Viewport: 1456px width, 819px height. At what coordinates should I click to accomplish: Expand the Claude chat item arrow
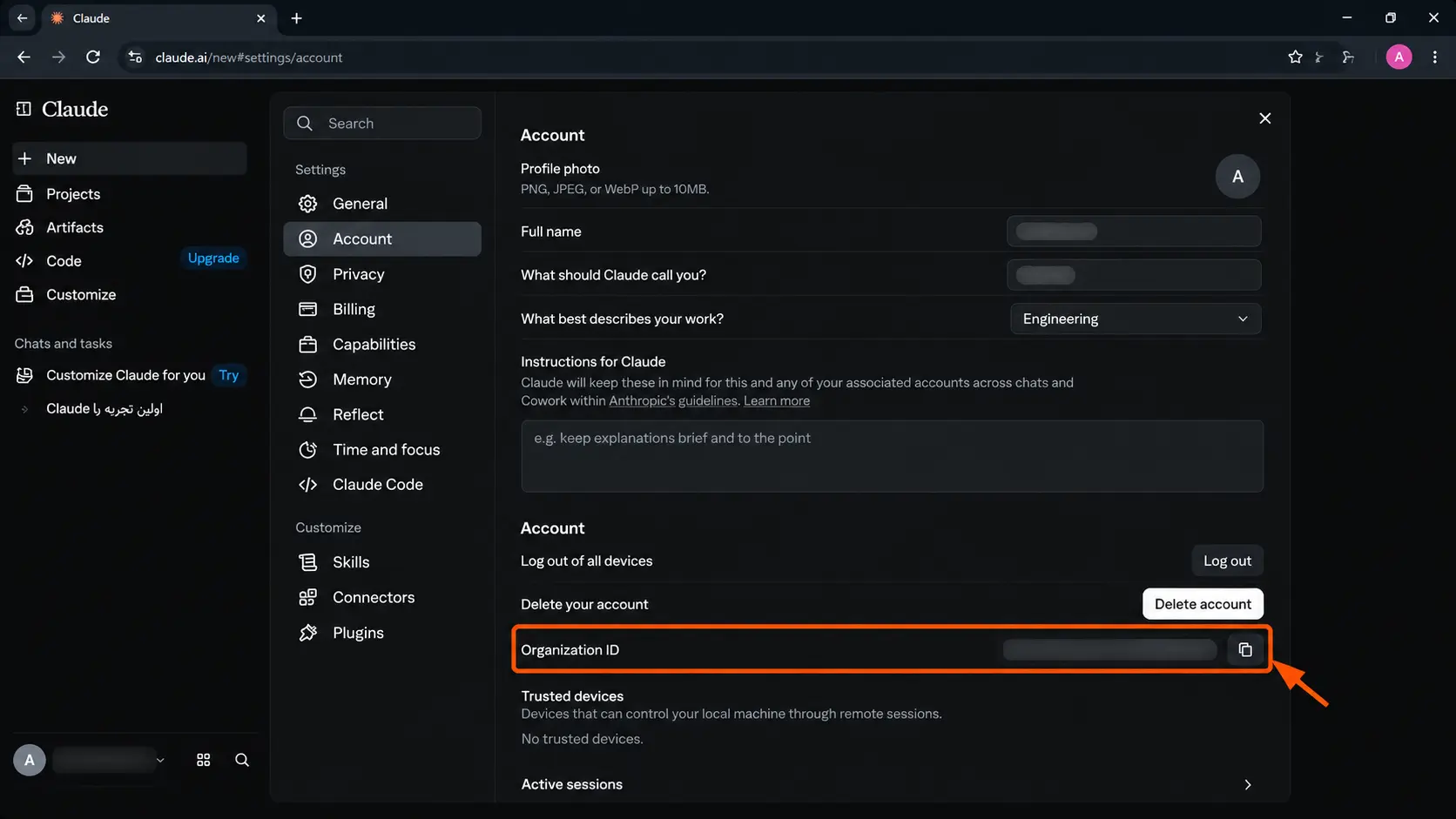24,409
